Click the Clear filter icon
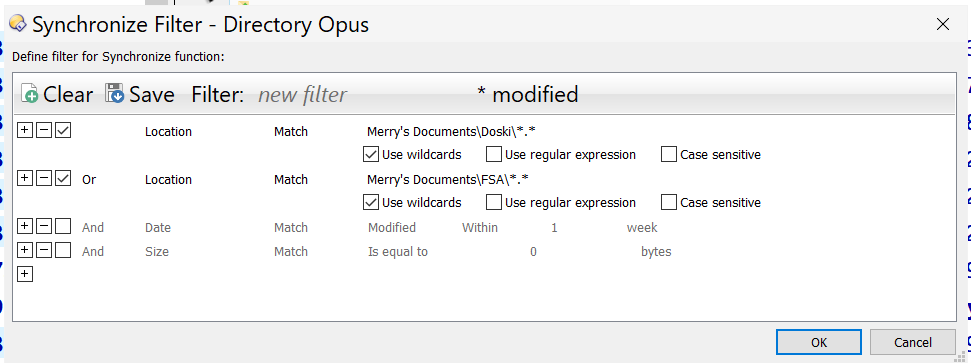The width and height of the screenshot is (971, 363). click(x=29, y=94)
